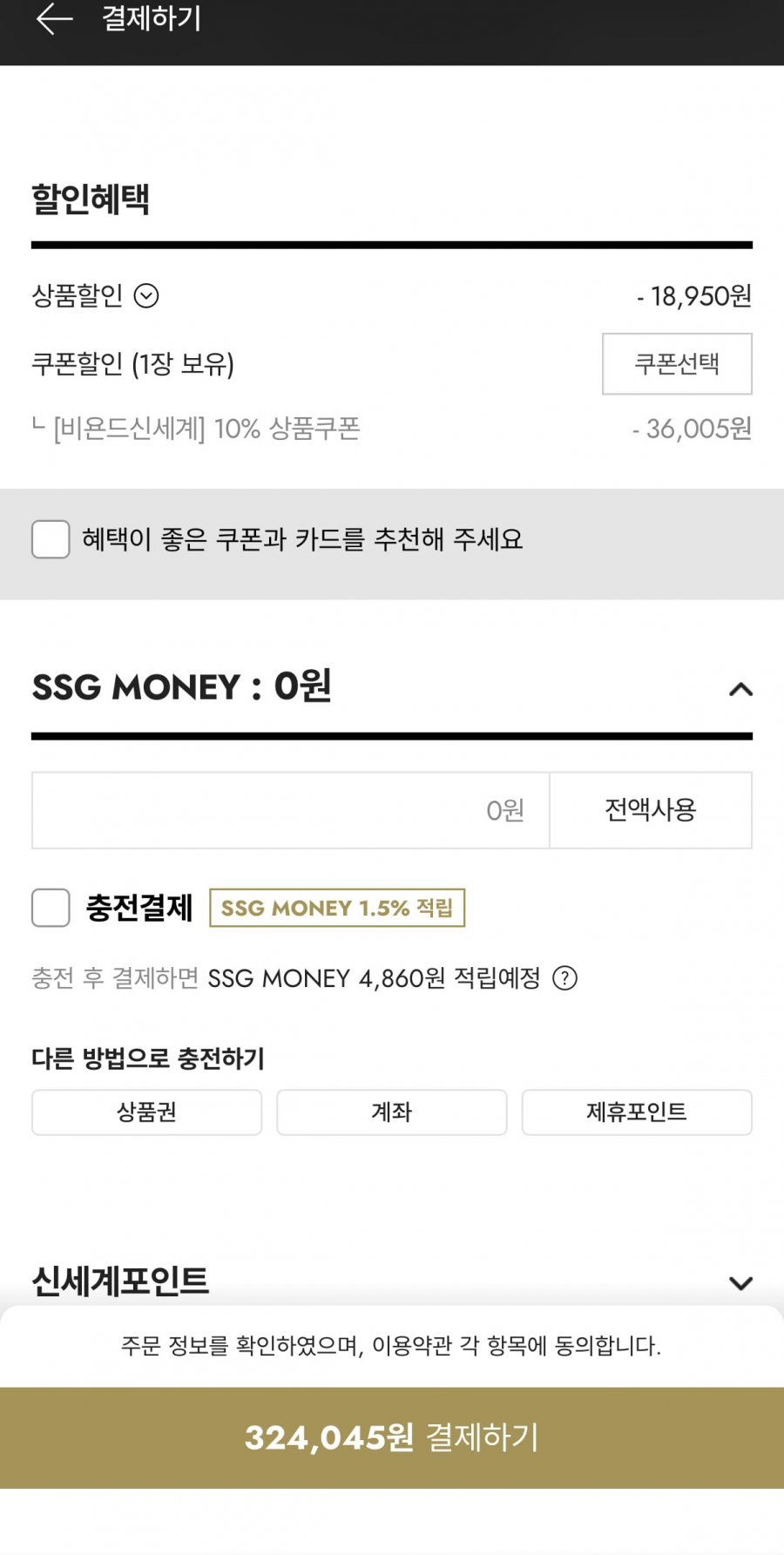Tap the 결제하기 page title
Viewport: 784px width, 1555px height.
pyautogui.click(x=152, y=19)
